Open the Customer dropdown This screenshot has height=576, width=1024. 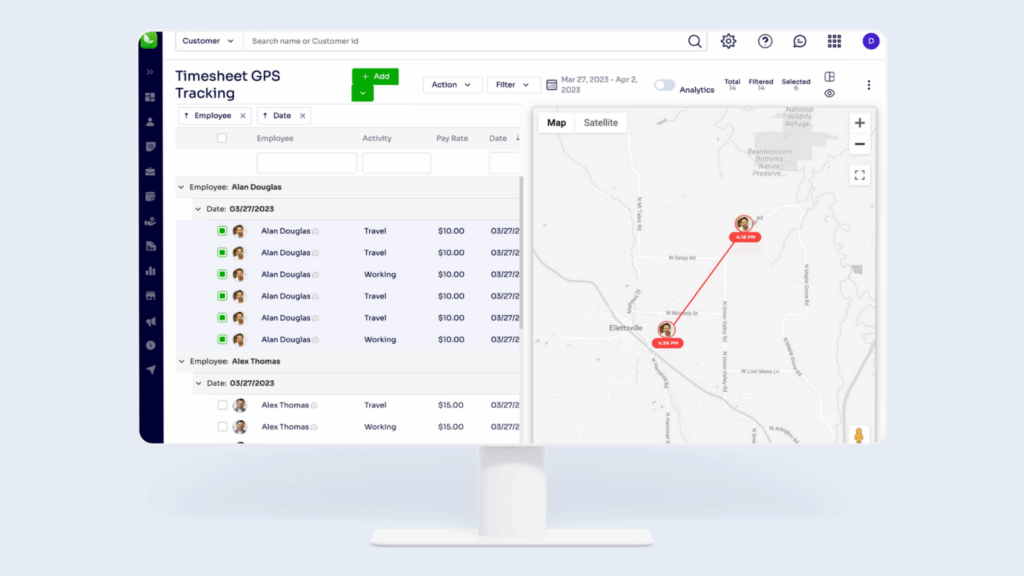(207, 41)
